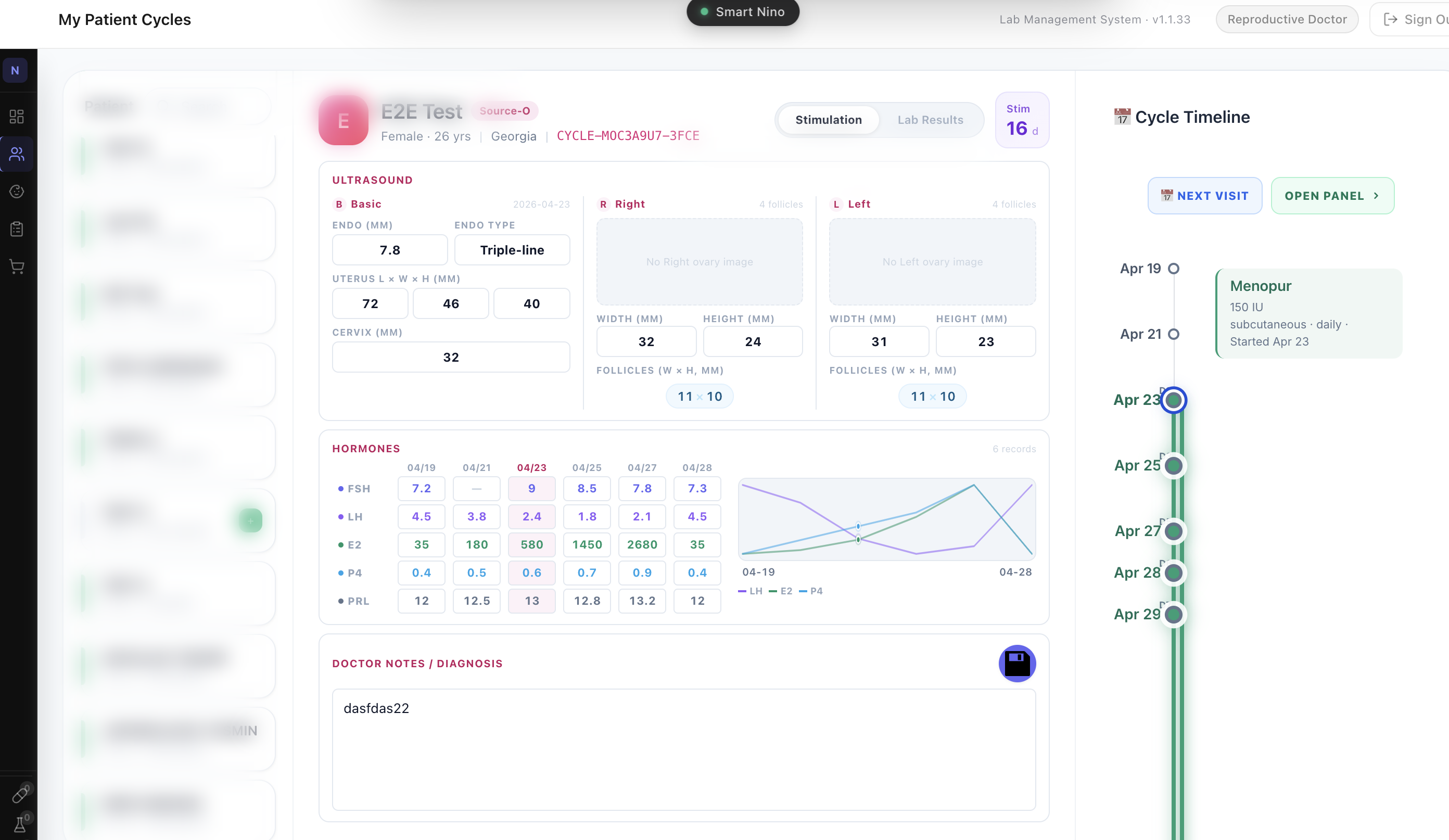Select the Stimulation tab
This screenshot has height=840, width=1449.
coord(828,120)
